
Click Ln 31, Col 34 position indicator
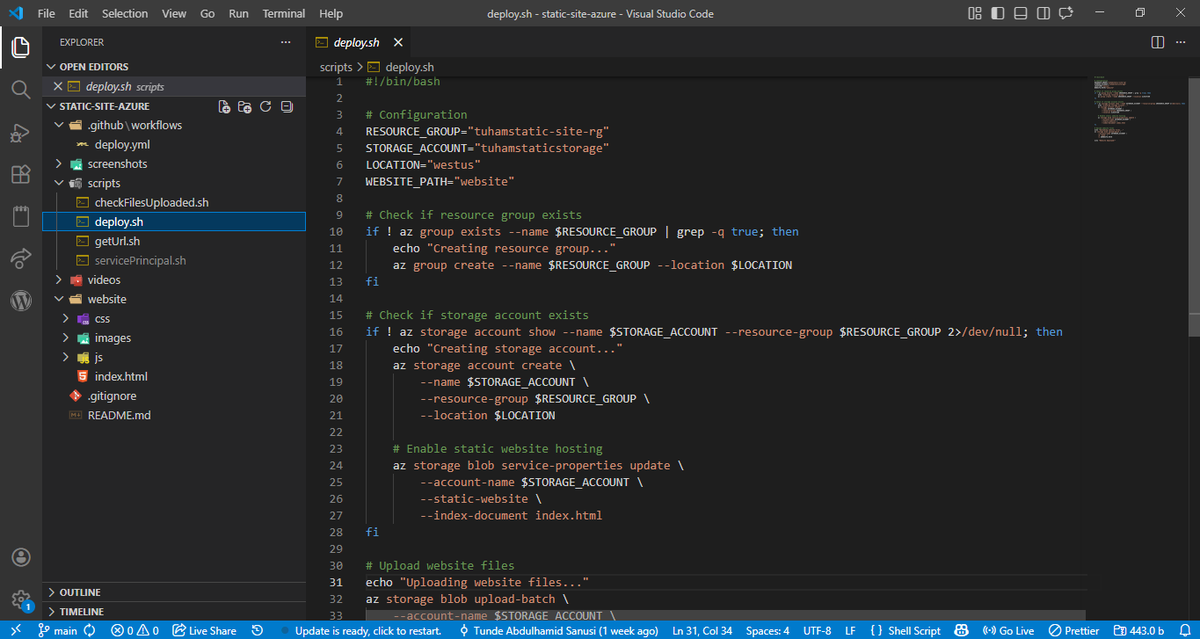pos(703,631)
